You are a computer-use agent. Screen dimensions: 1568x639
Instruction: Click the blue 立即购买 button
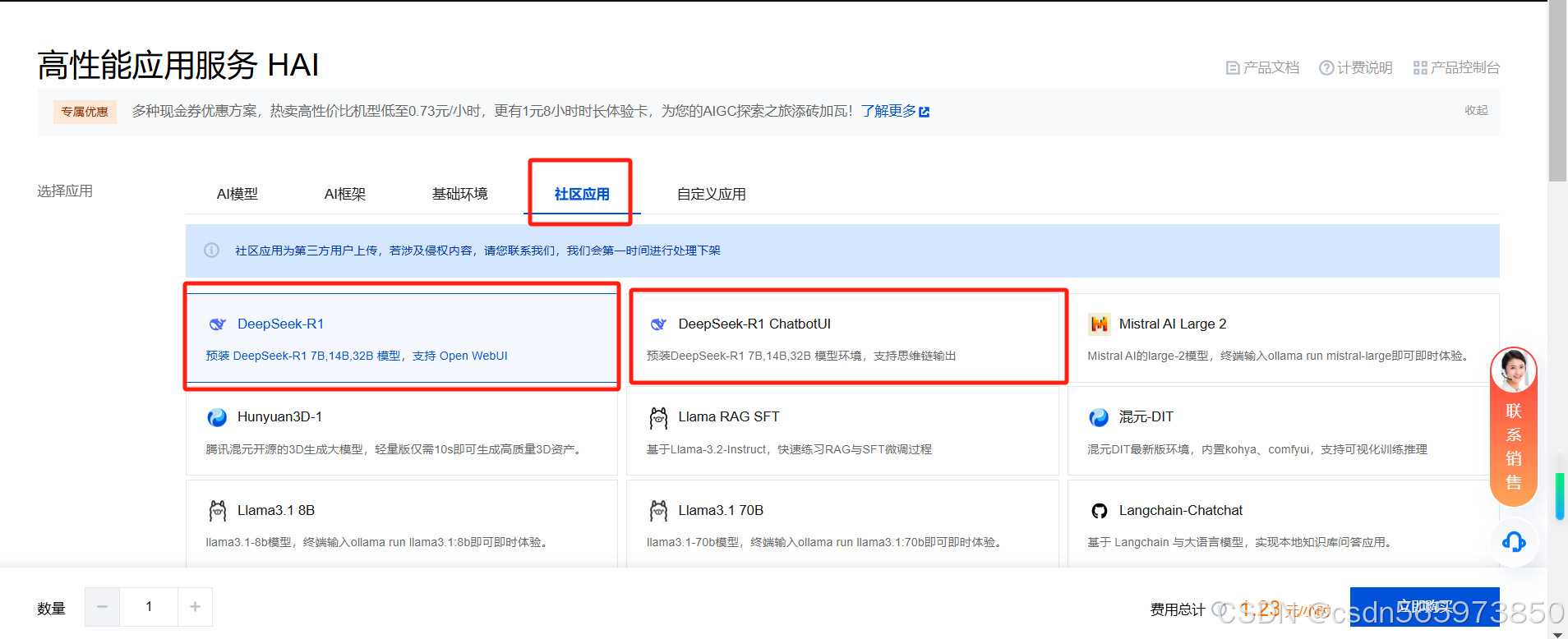point(1425,607)
